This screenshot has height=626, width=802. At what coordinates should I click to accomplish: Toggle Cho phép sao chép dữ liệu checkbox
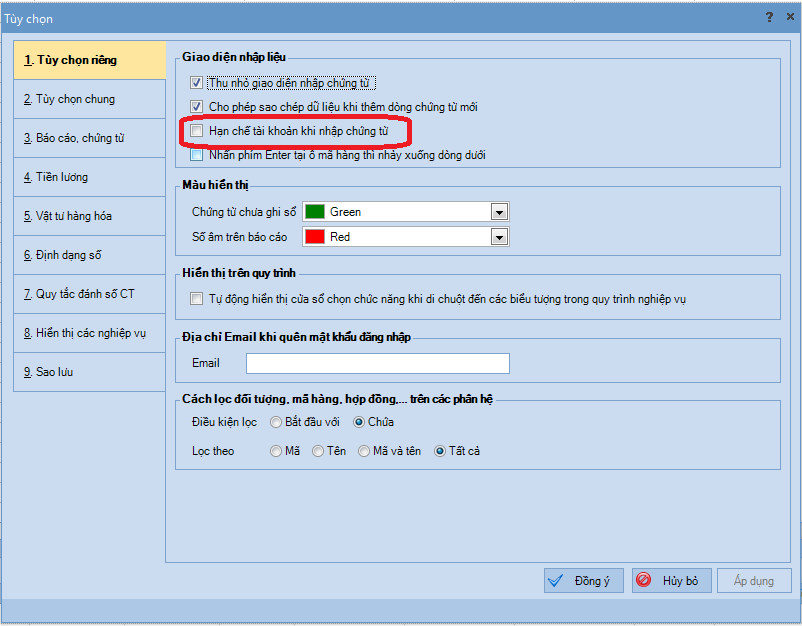click(x=197, y=107)
